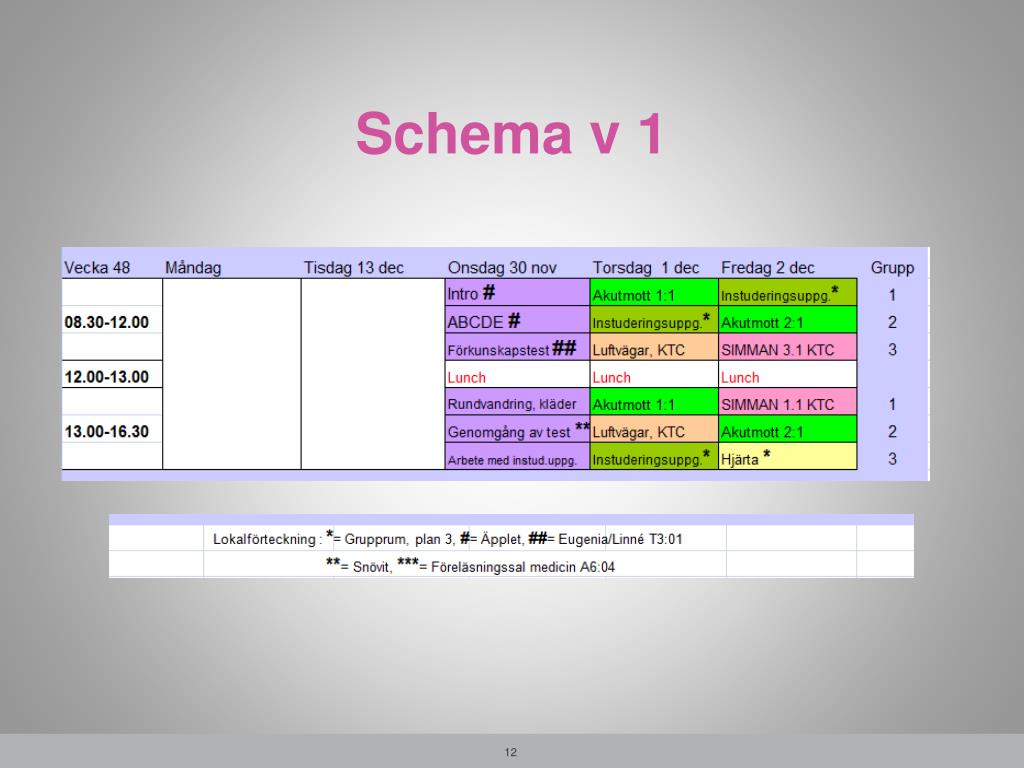The width and height of the screenshot is (1024, 768).
Task: Click the slide title 'Schema v 1'
Action: pos(509,134)
